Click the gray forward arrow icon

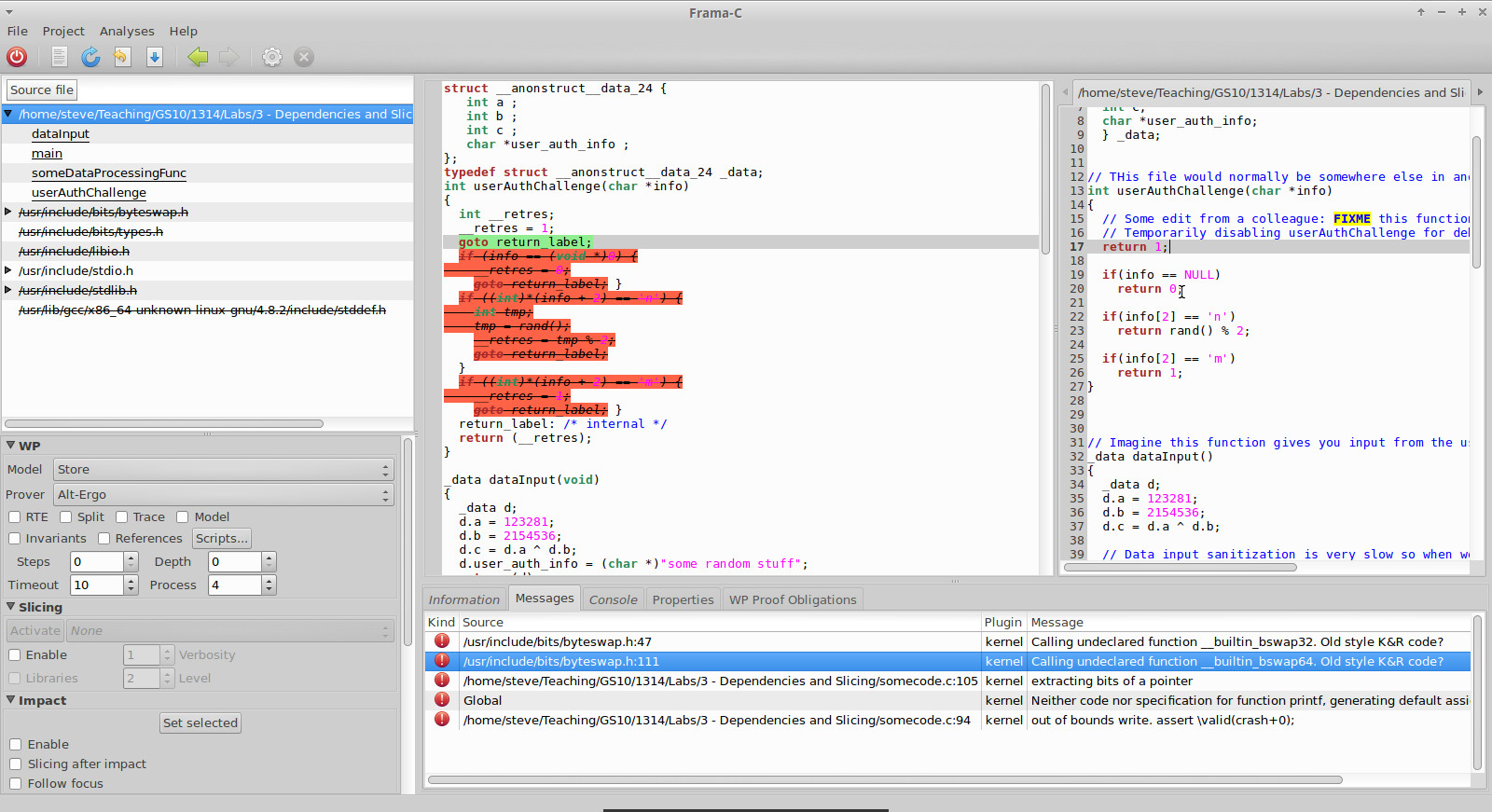(228, 57)
